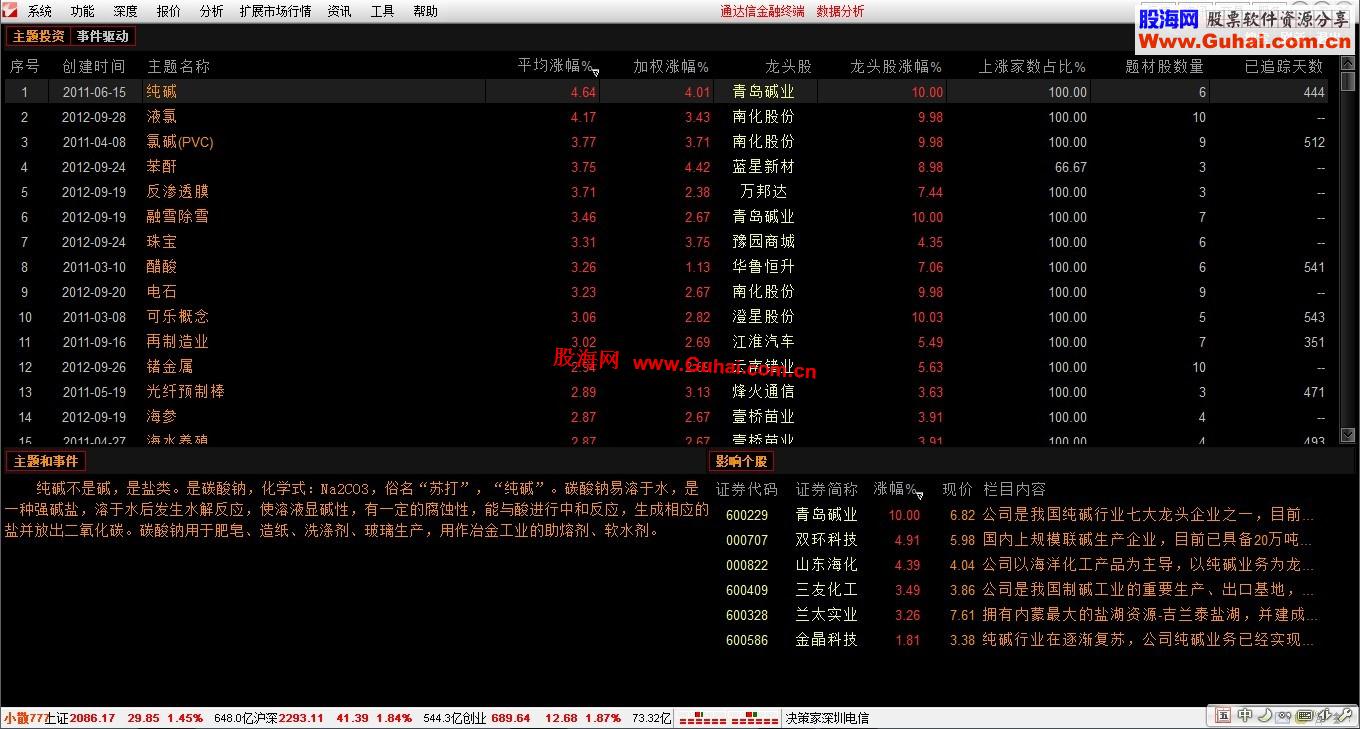Switch to 事件驱动 tab
This screenshot has width=1360, height=729.
tap(102, 36)
